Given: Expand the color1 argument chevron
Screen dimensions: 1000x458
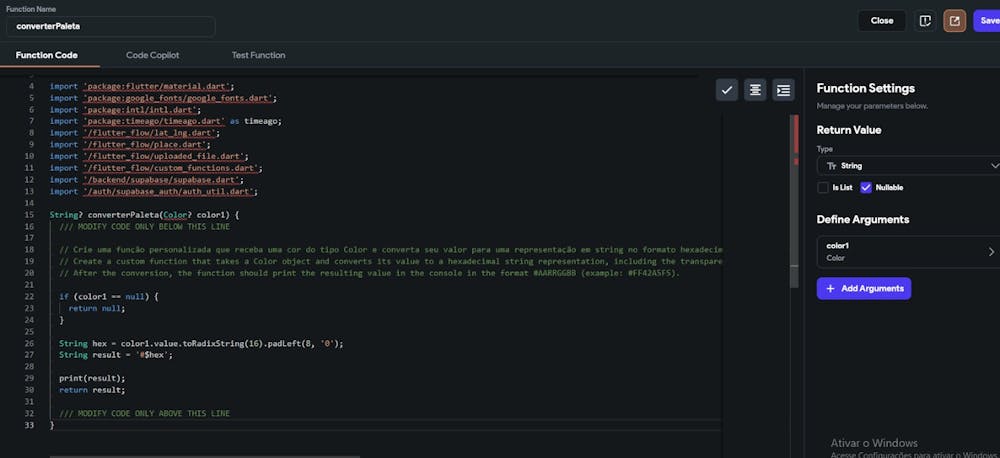Looking at the screenshot, I should coord(991,252).
